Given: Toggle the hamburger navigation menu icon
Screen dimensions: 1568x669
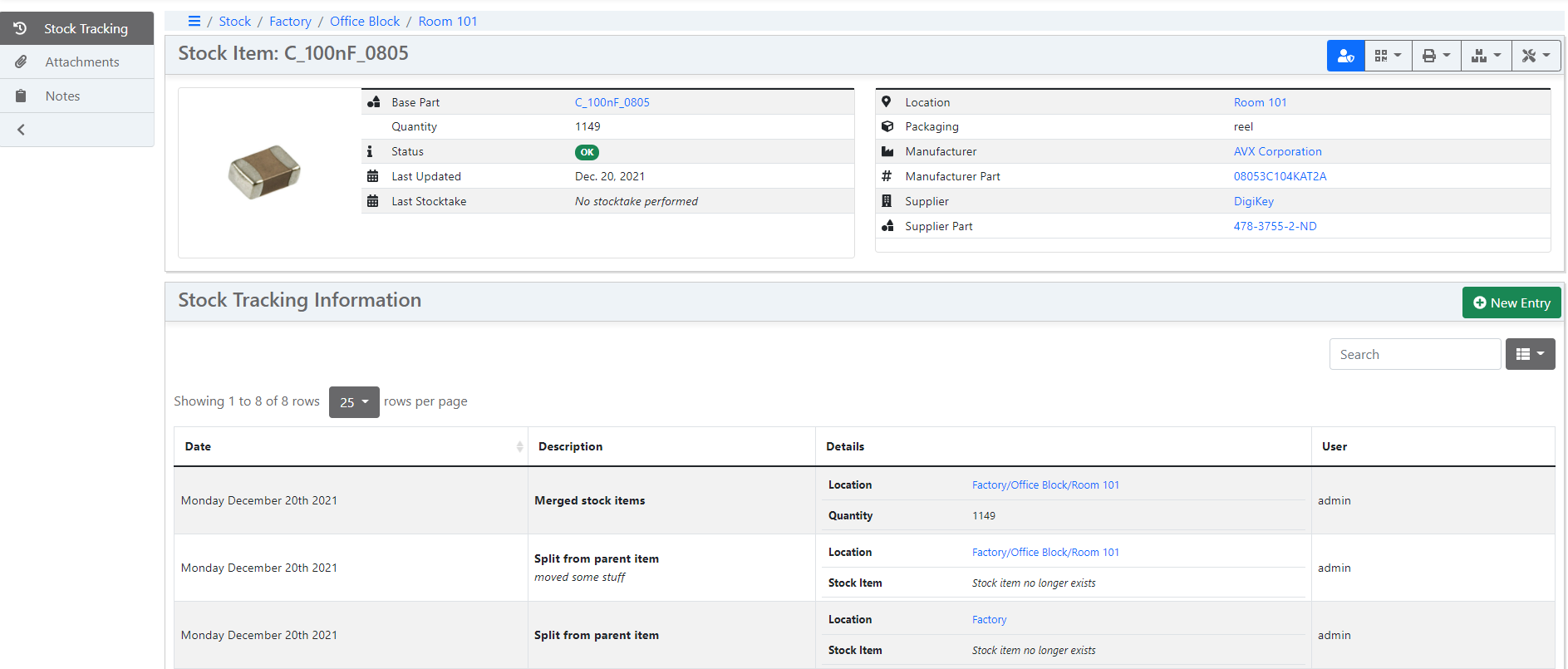Looking at the screenshot, I should click(x=194, y=22).
